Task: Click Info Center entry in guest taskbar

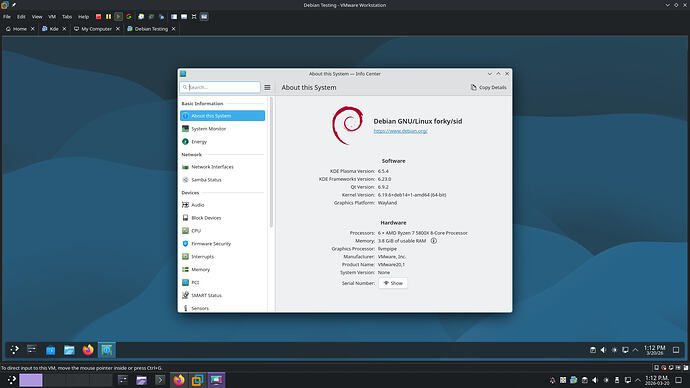Action: 106,350
